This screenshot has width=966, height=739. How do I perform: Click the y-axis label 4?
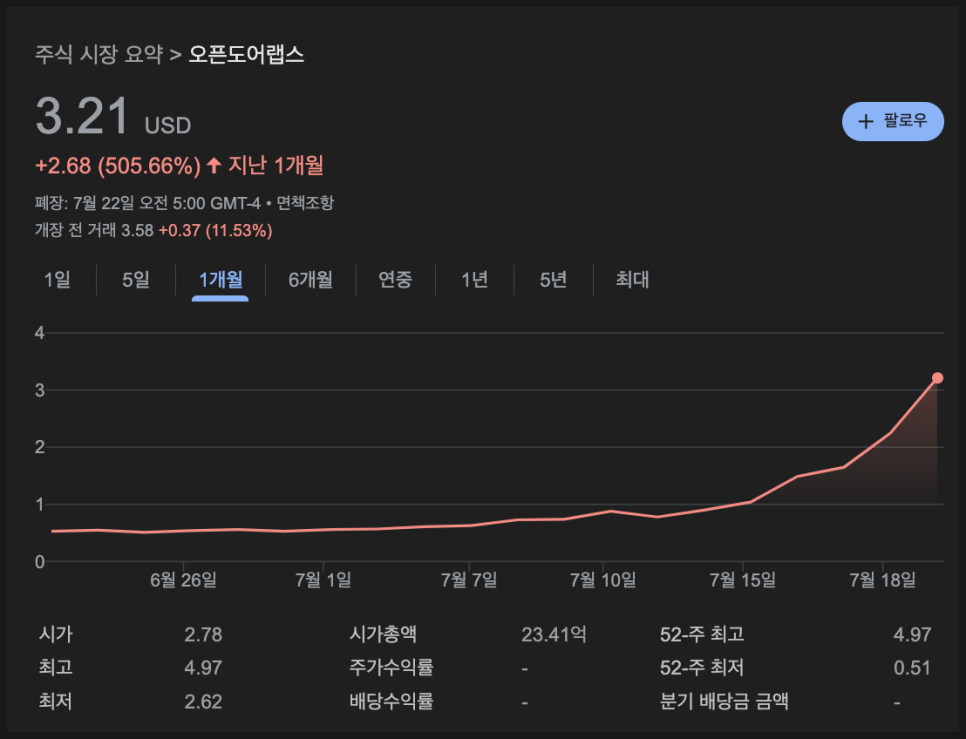[40, 333]
